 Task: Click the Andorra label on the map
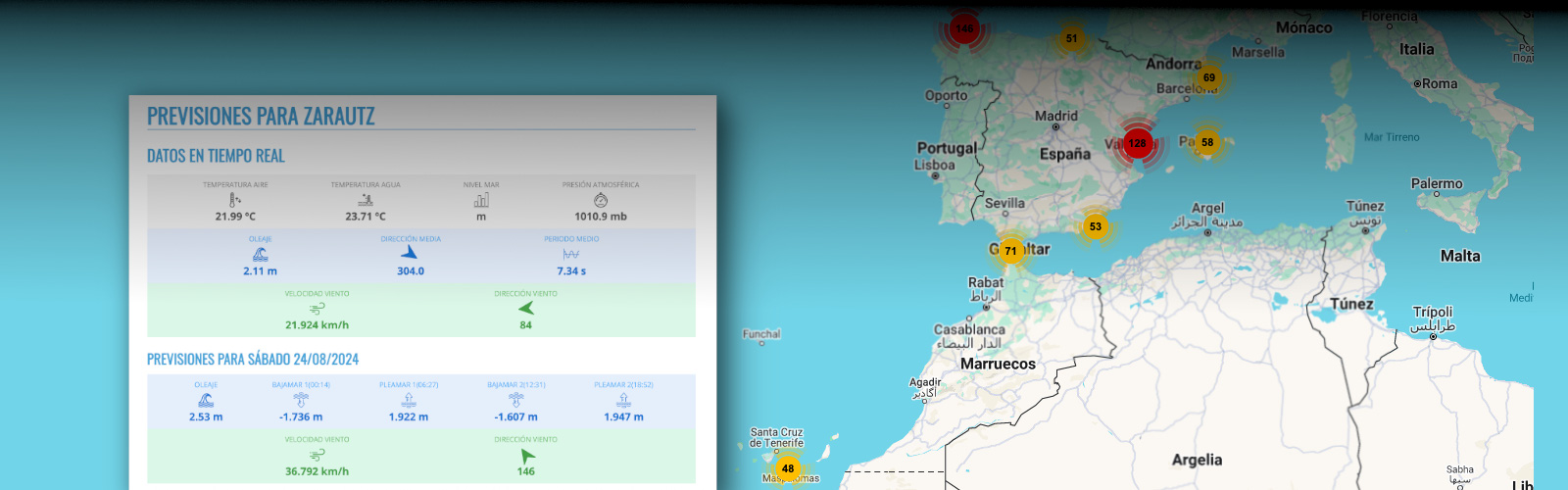pos(1174,64)
